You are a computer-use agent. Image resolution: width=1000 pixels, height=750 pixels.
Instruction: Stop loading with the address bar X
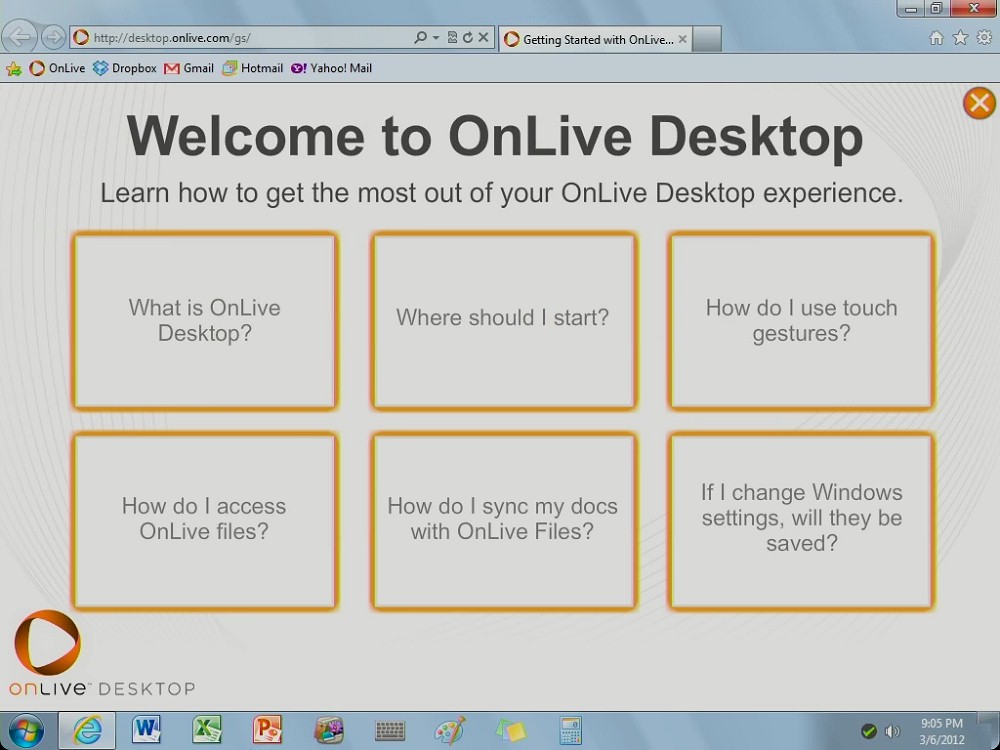(483, 38)
